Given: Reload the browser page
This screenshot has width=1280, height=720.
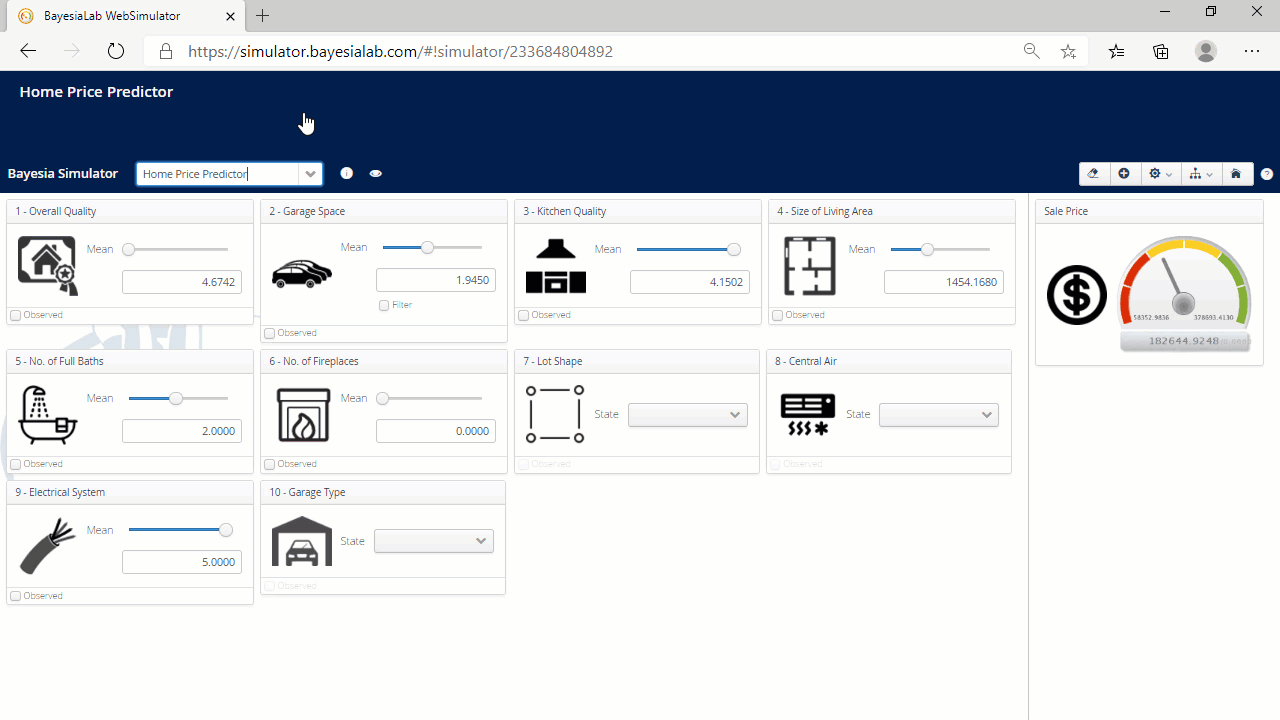Looking at the screenshot, I should [116, 51].
